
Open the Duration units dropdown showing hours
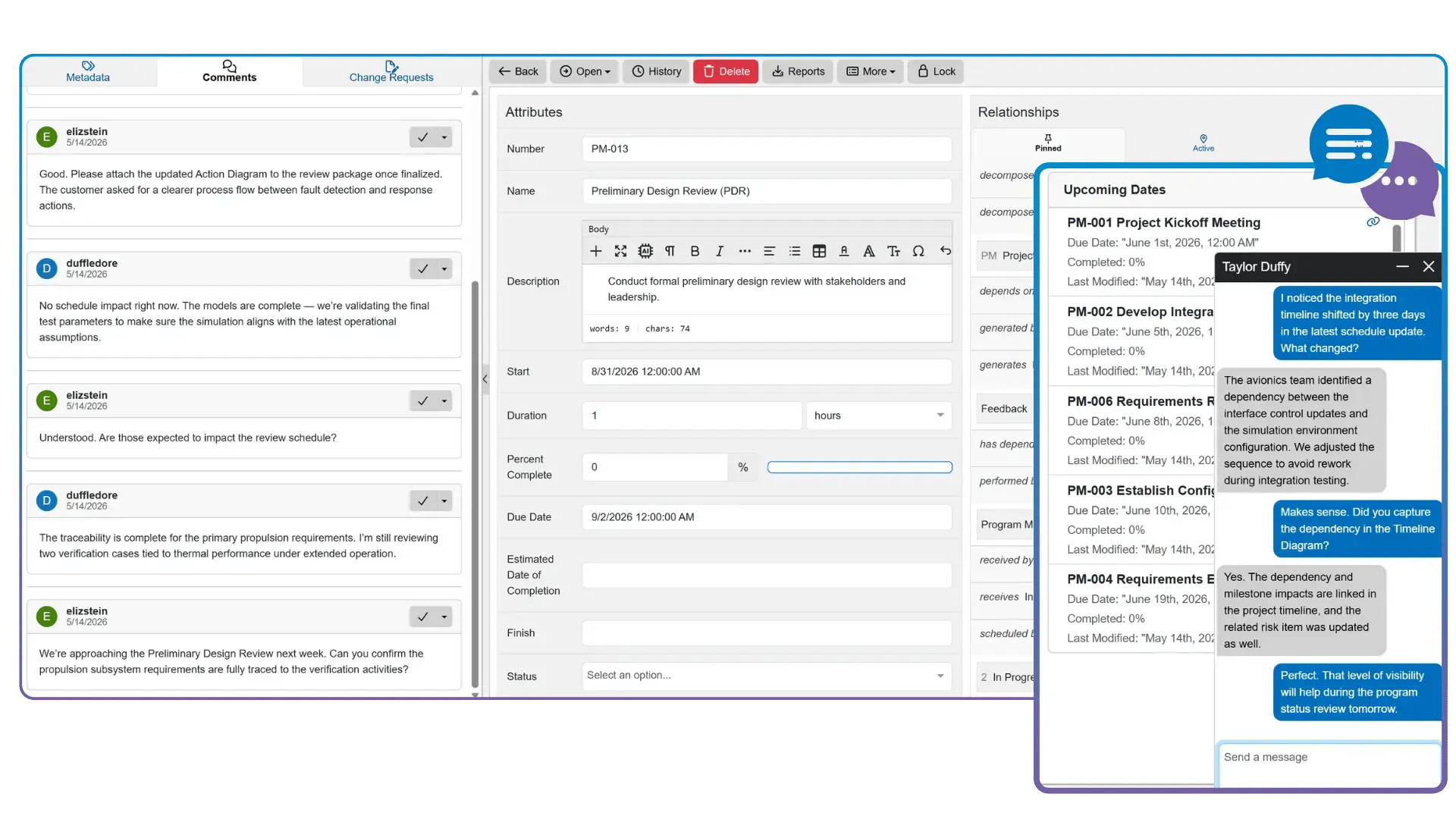click(x=879, y=416)
